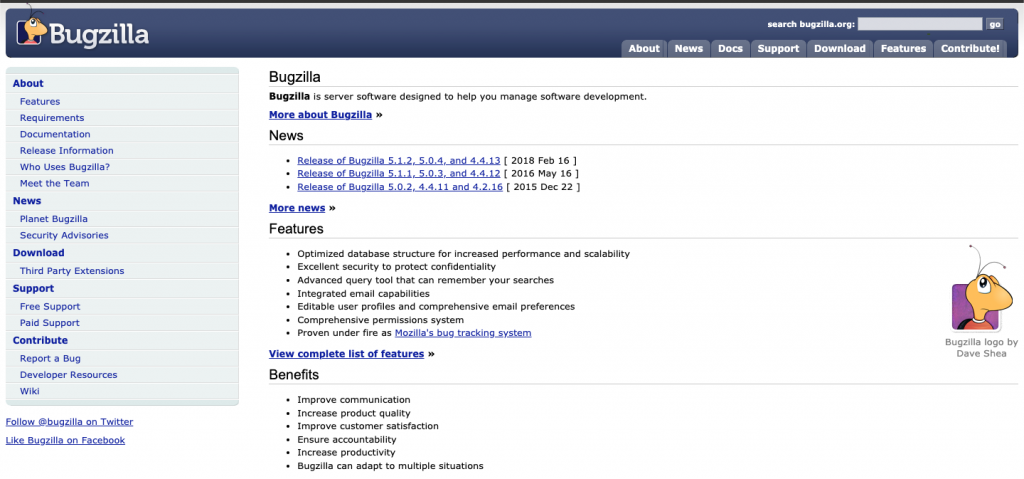Click 'Optimized database structure' feature text

464,254
